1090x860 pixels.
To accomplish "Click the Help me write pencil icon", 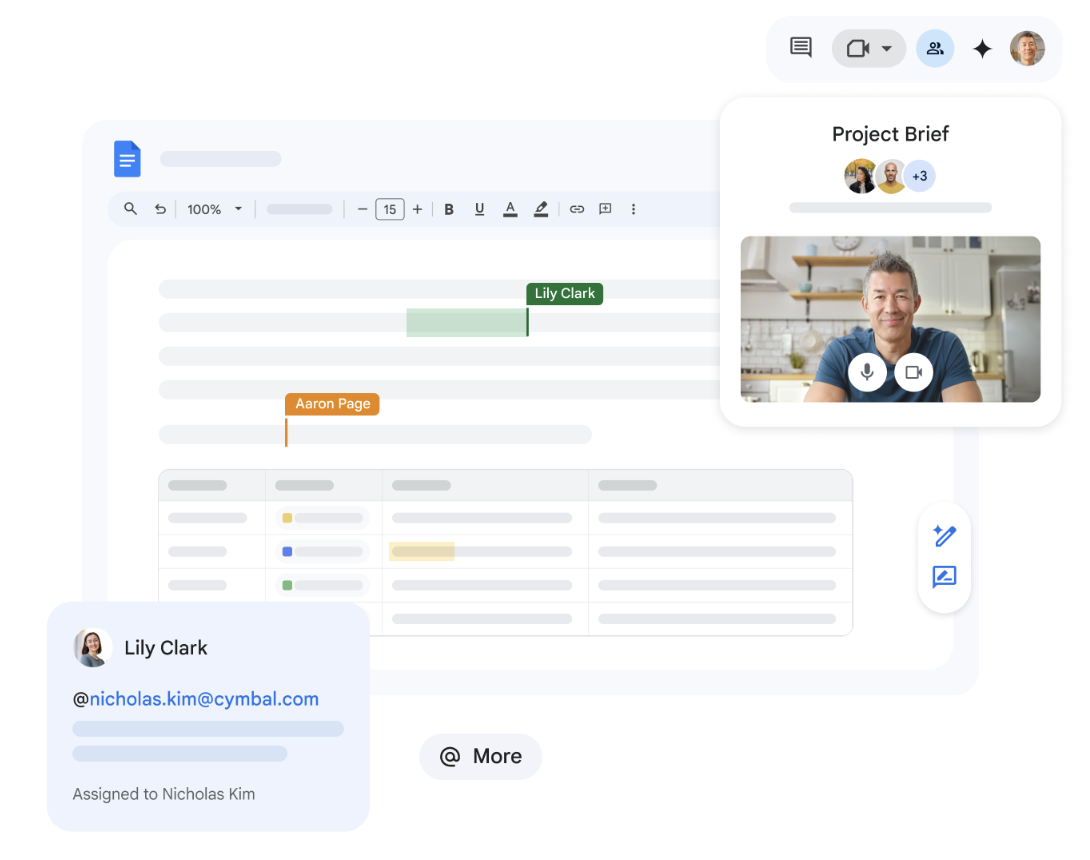I will click(x=944, y=536).
